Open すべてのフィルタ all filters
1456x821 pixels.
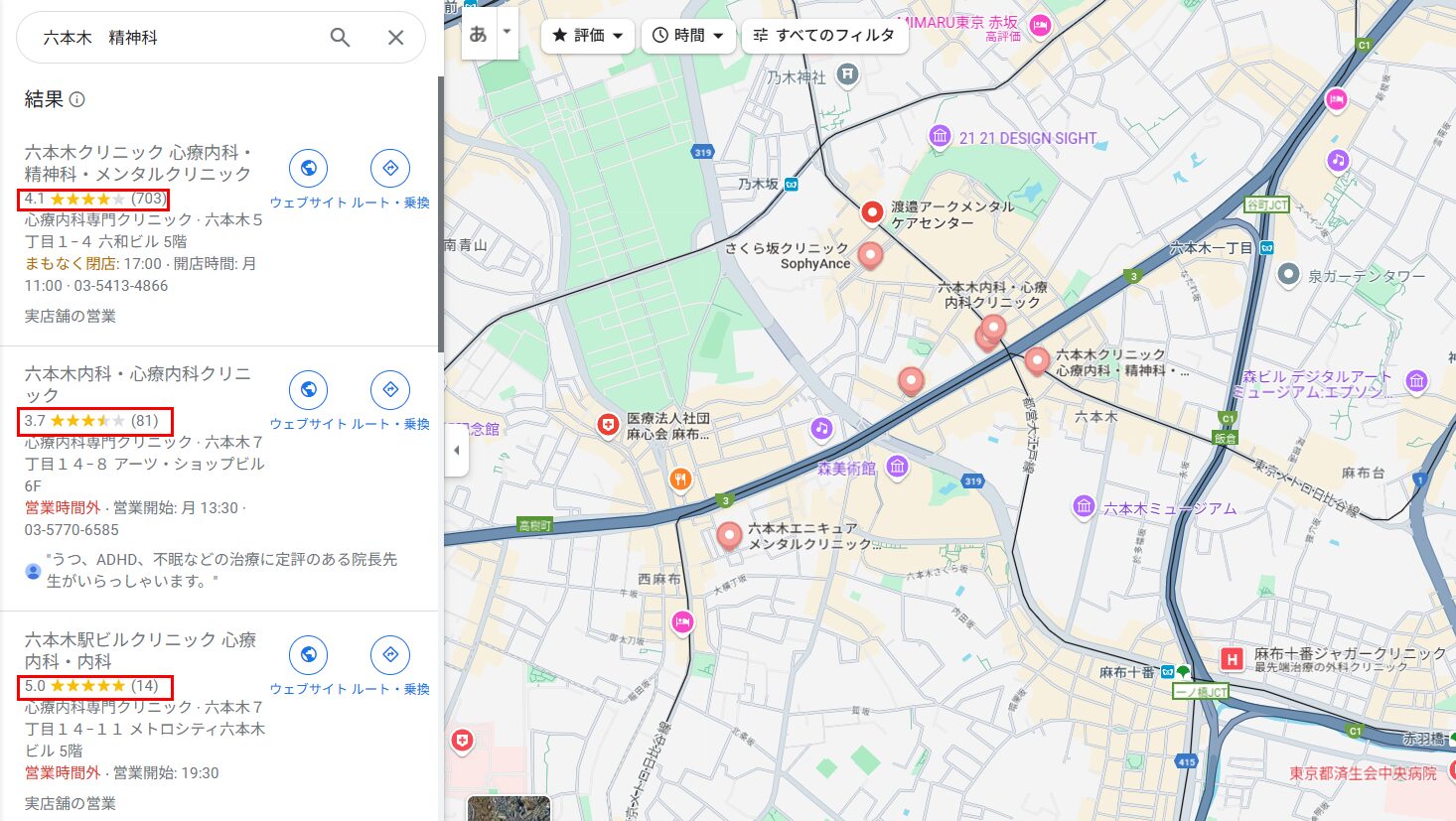pyautogui.click(x=824, y=36)
